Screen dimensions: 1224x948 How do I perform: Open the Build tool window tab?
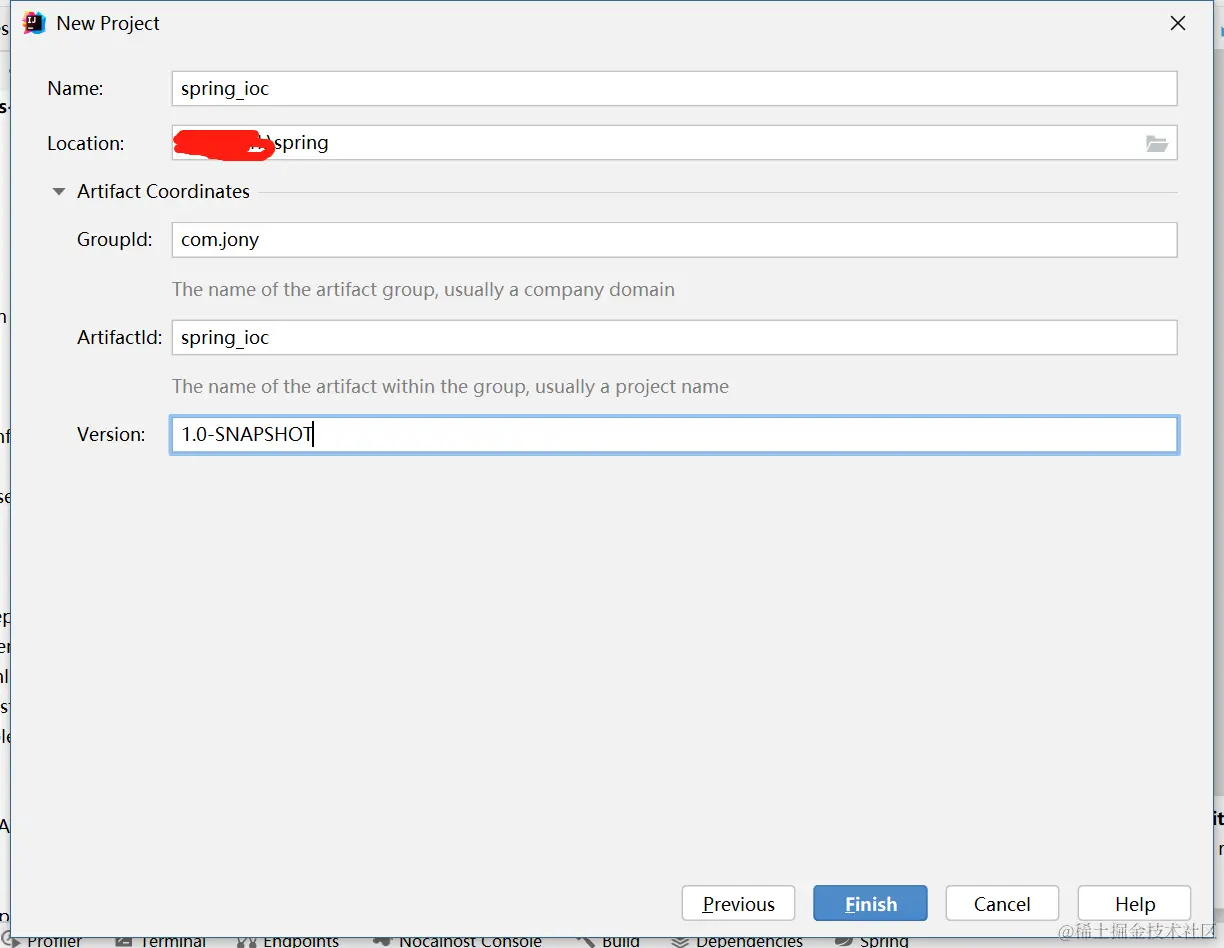click(x=608, y=941)
